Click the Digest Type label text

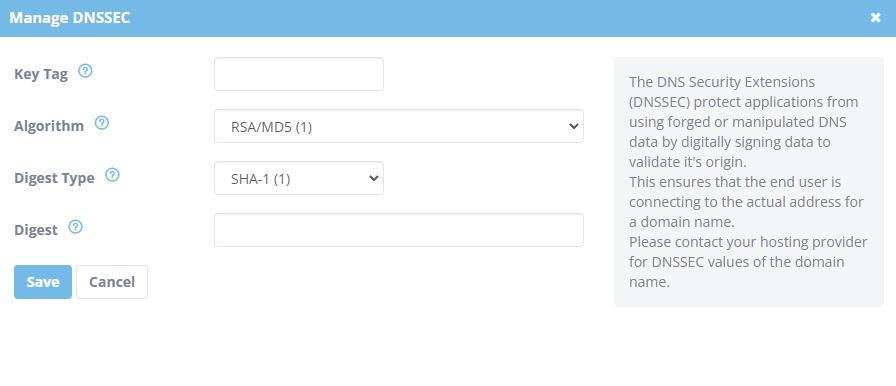coord(54,178)
